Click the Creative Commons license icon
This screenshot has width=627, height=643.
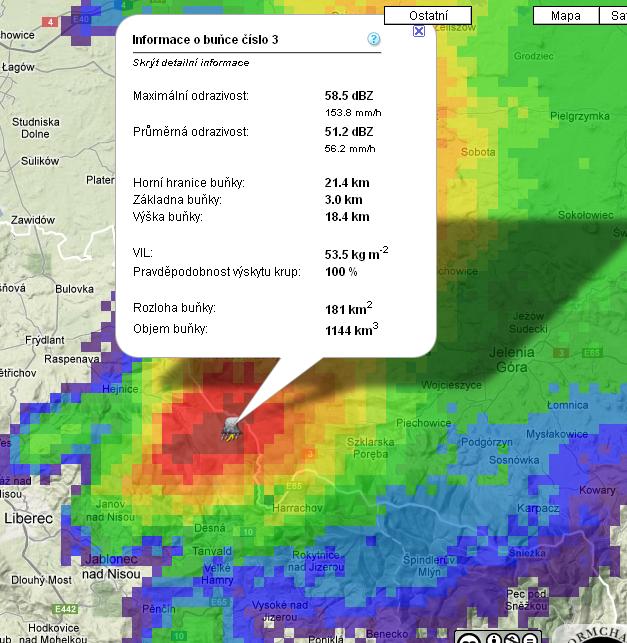coord(467,639)
